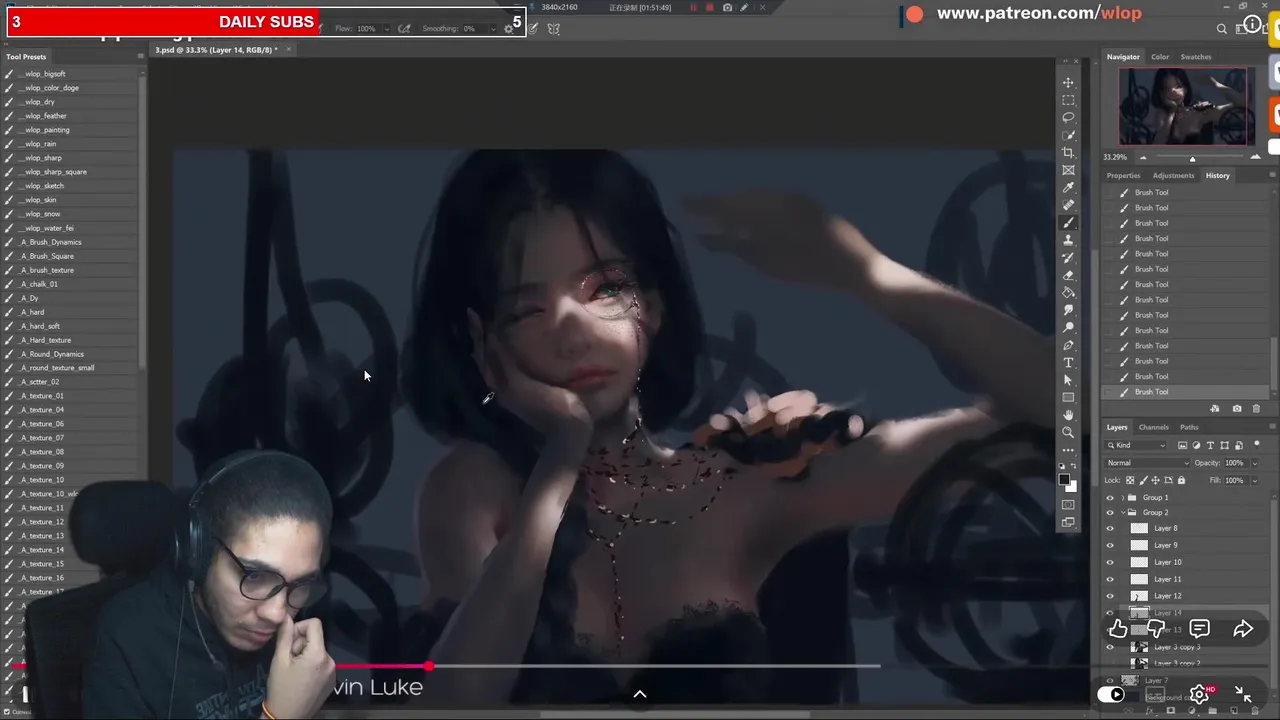The height and width of the screenshot is (720, 1280).
Task: Collapse Group 2 folder in Layers
Action: click(1122, 513)
